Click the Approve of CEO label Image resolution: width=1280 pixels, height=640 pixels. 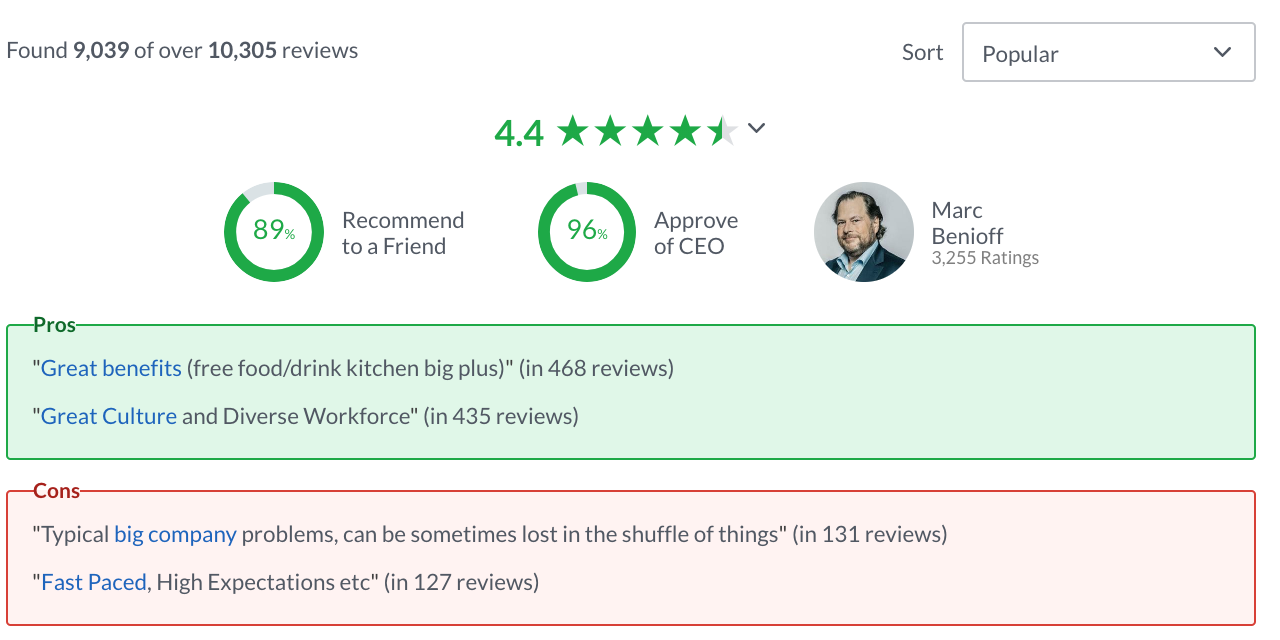pos(696,233)
